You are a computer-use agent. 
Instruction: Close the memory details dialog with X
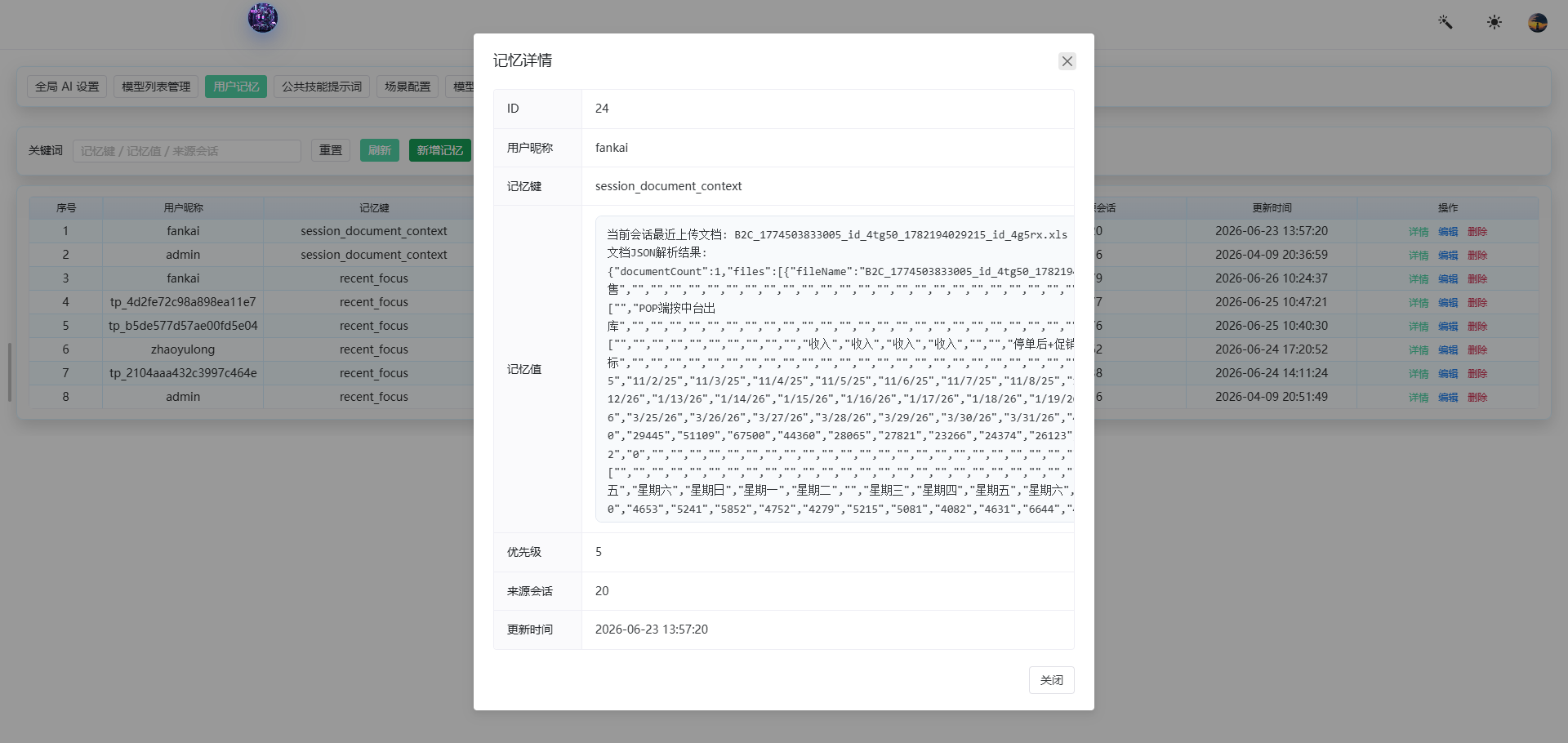[x=1067, y=61]
